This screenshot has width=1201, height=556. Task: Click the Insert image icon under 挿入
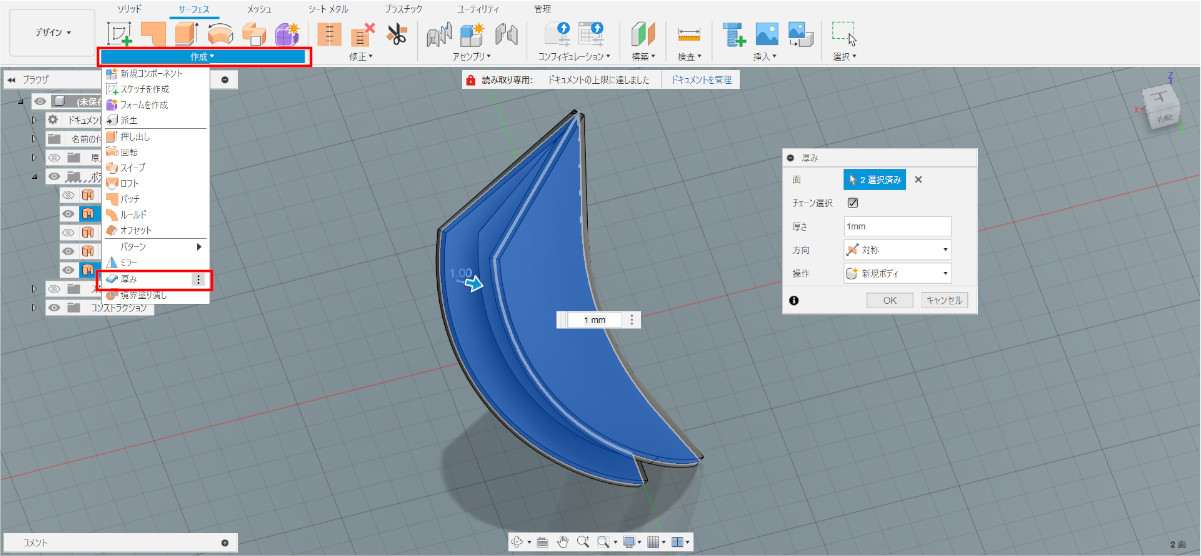click(x=767, y=34)
